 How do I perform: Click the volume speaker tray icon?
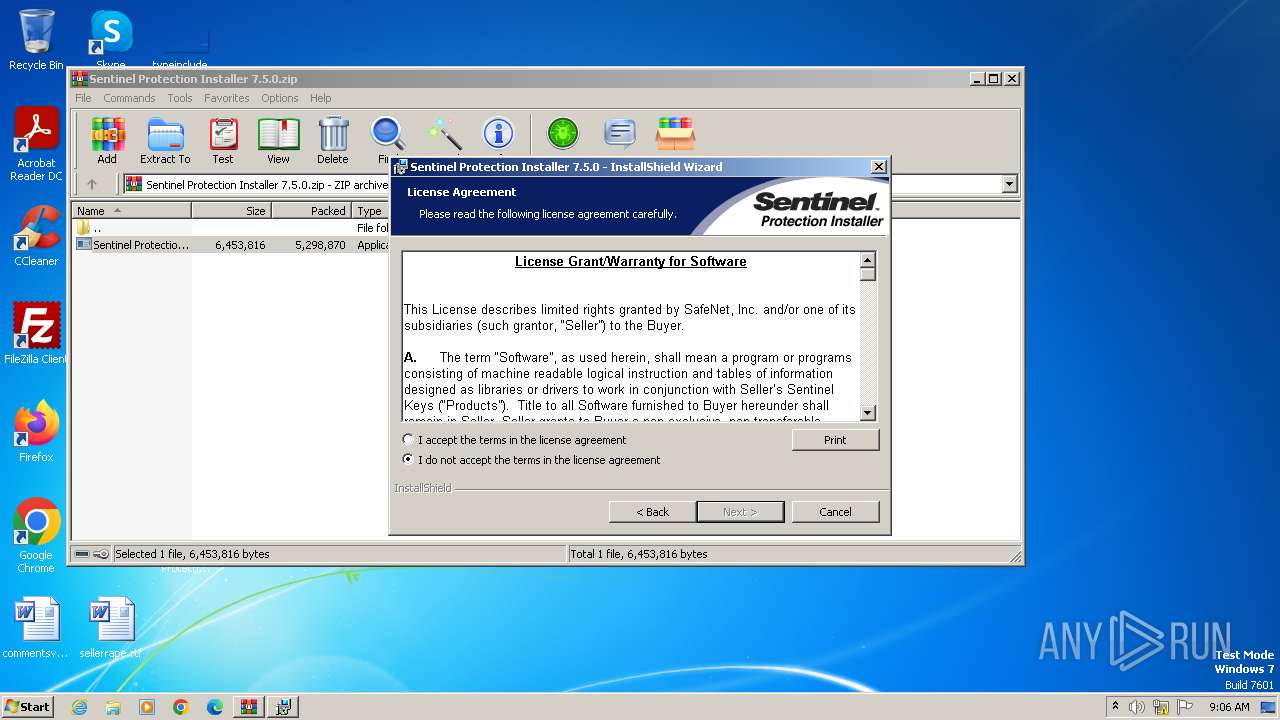[1137, 707]
